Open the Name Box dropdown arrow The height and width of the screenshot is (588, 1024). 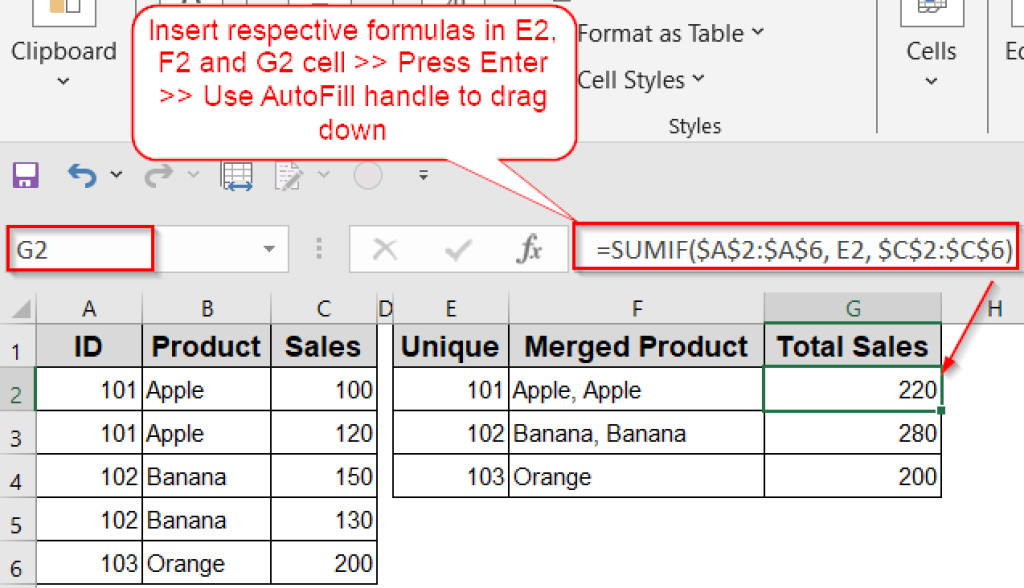268,248
